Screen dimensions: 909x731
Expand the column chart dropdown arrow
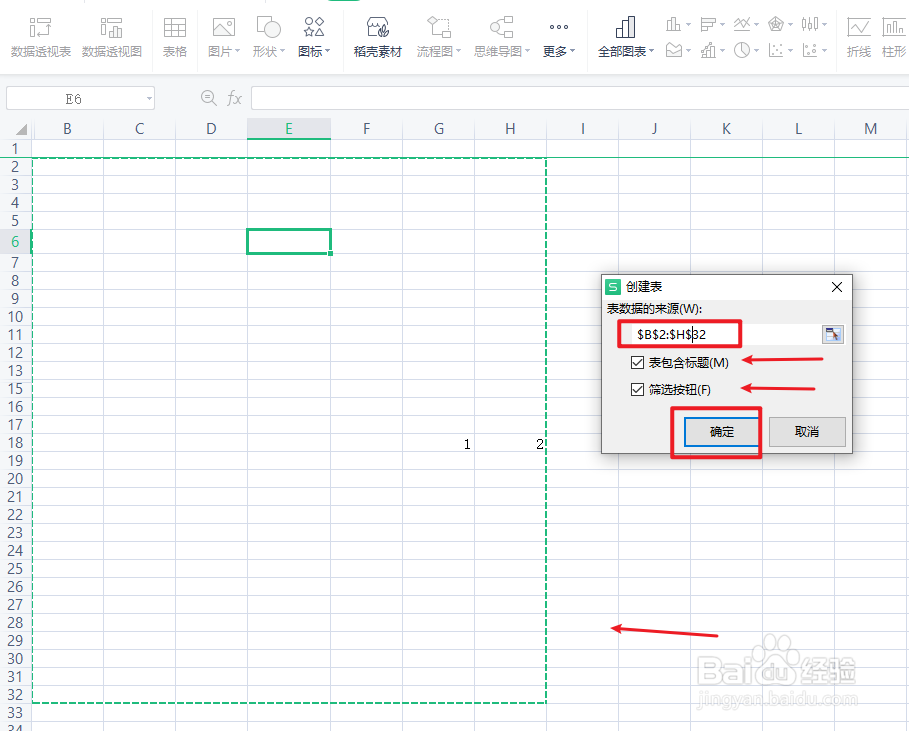(688, 25)
